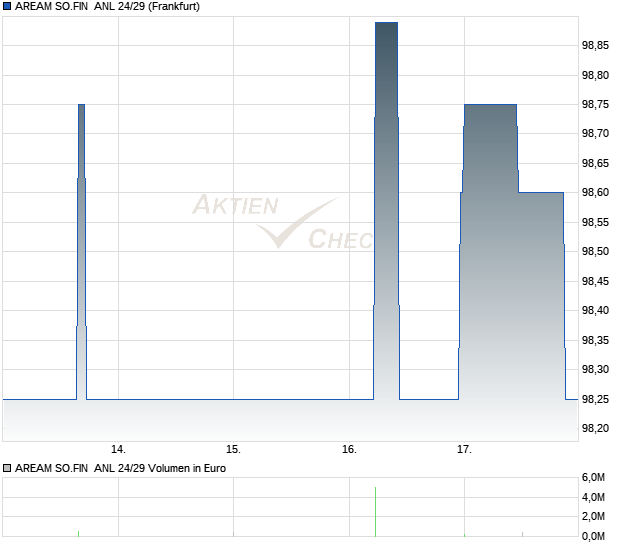
Task: Click the tall green volume bar on the 16th
Action: coord(375,512)
